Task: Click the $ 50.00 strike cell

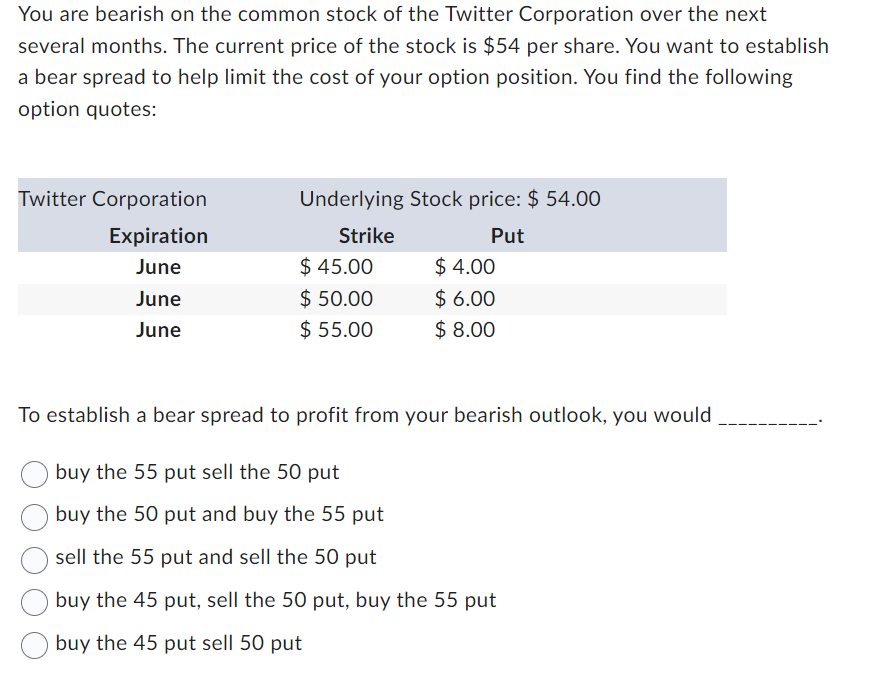Action: click(x=336, y=299)
